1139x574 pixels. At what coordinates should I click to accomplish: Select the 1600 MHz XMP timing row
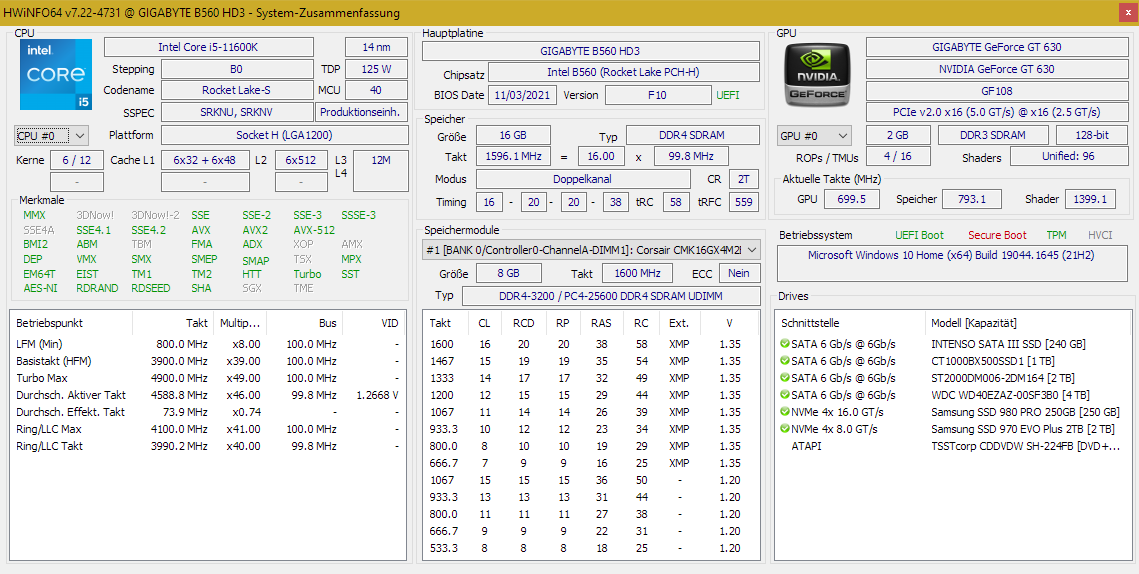(591, 344)
